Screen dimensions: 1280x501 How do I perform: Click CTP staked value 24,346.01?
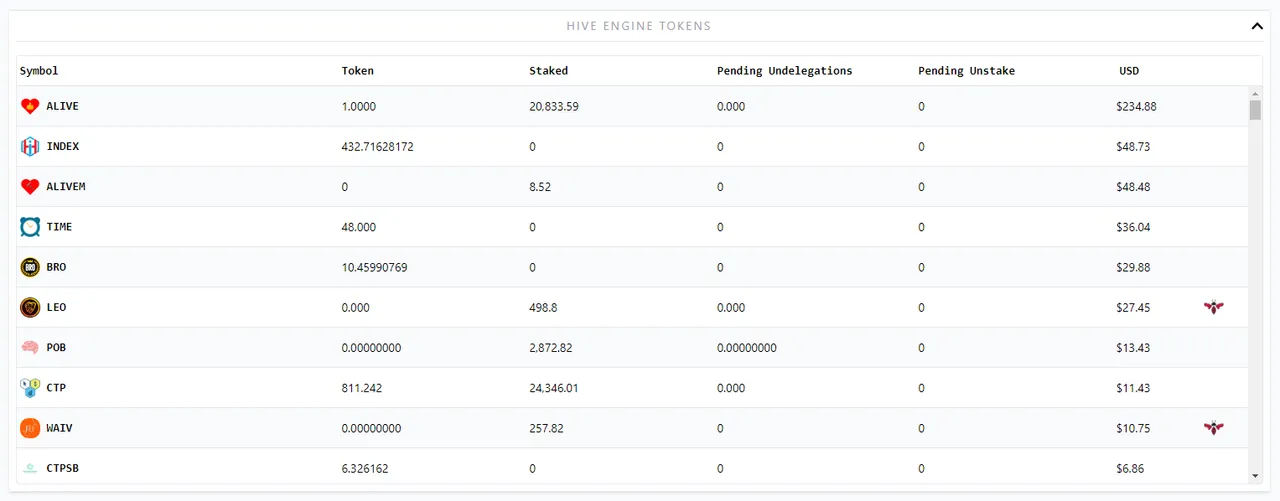pos(554,388)
